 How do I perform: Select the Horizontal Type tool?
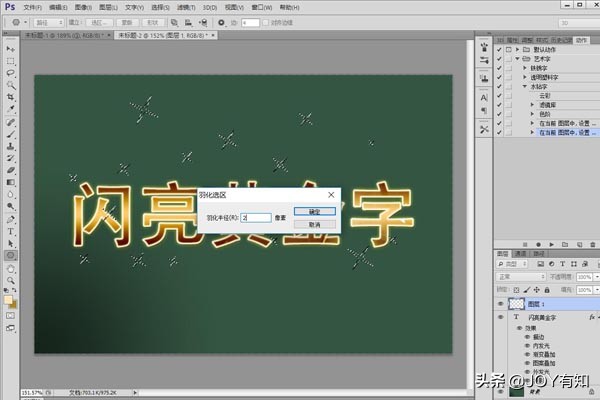(x=10, y=232)
